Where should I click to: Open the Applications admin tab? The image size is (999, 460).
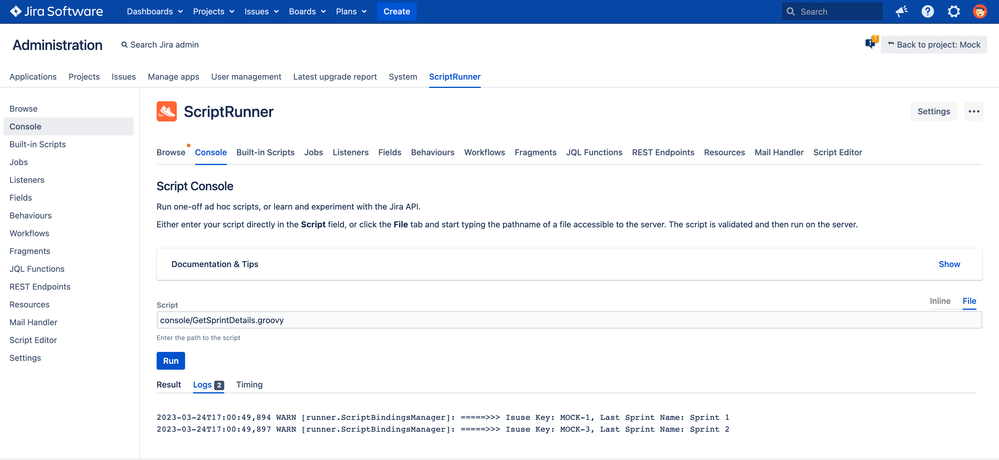pyautogui.click(x=33, y=76)
